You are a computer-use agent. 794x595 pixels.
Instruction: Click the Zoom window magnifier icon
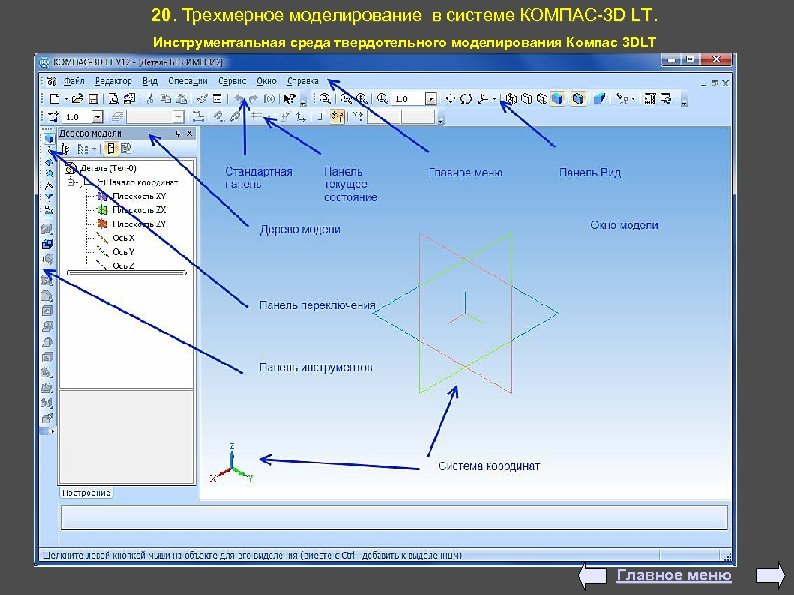[x=325, y=99]
